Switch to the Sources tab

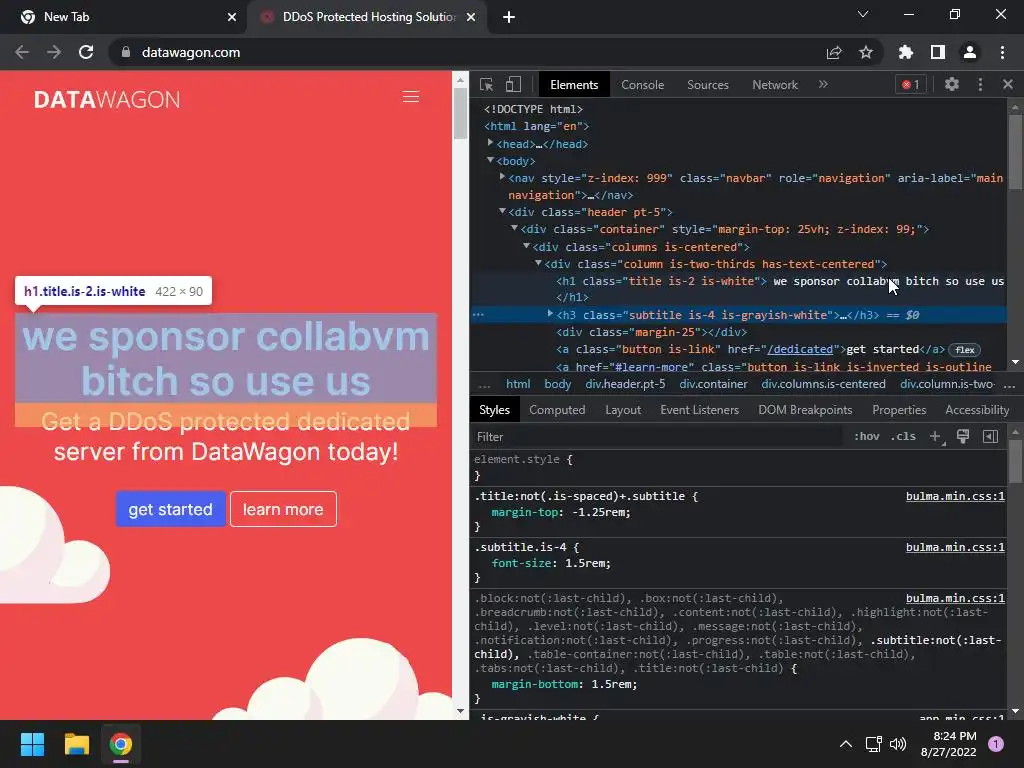click(x=708, y=85)
